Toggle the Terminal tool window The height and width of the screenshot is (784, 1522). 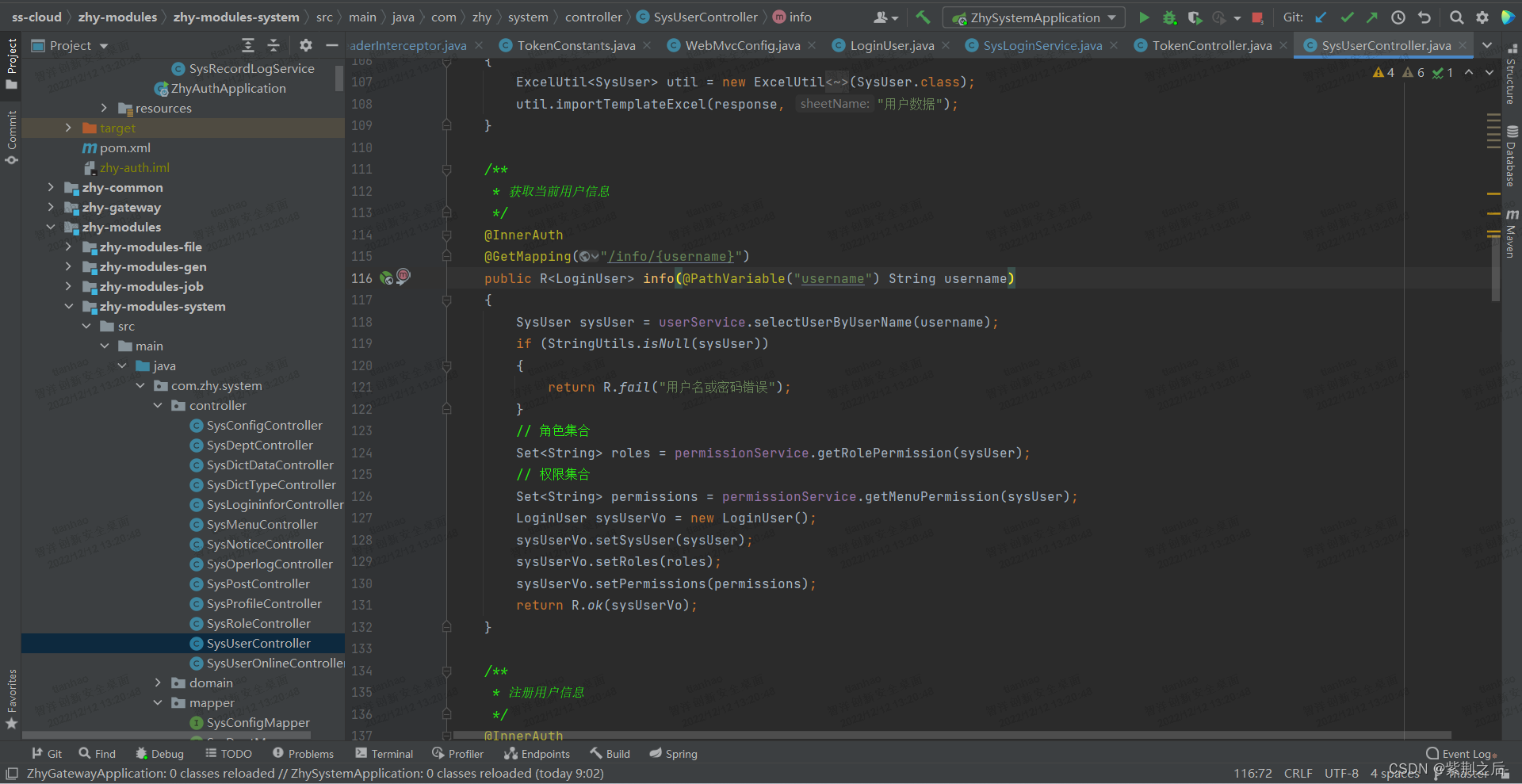[384, 754]
